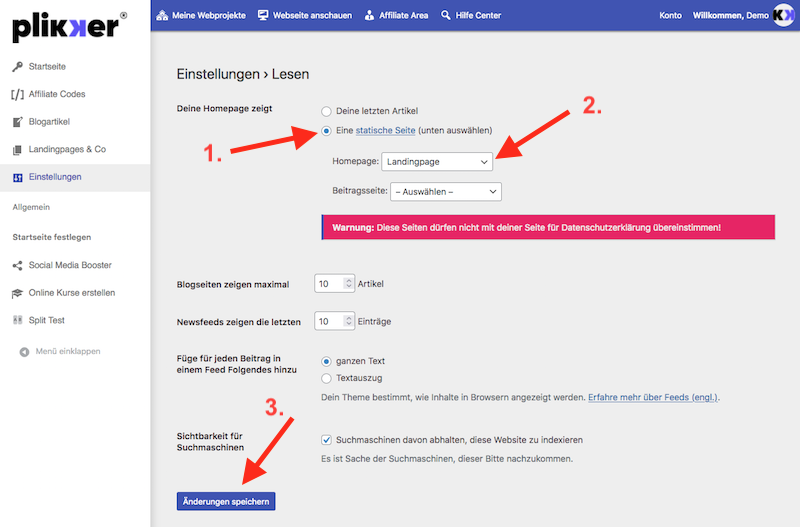Select the 'Deine letzten Artikel' radio button
The width and height of the screenshot is (800, 527).
[x=326, y=111]
